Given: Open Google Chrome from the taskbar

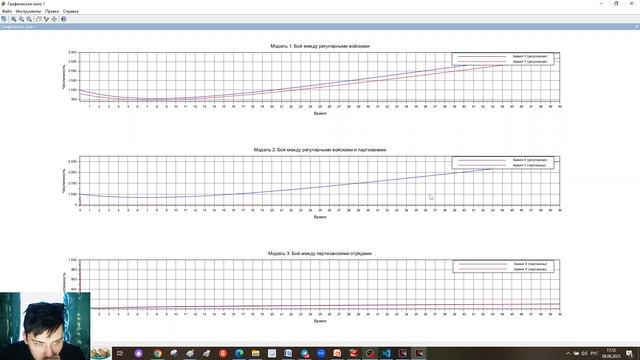Looking at the screenshot, I should coord(158,353).
